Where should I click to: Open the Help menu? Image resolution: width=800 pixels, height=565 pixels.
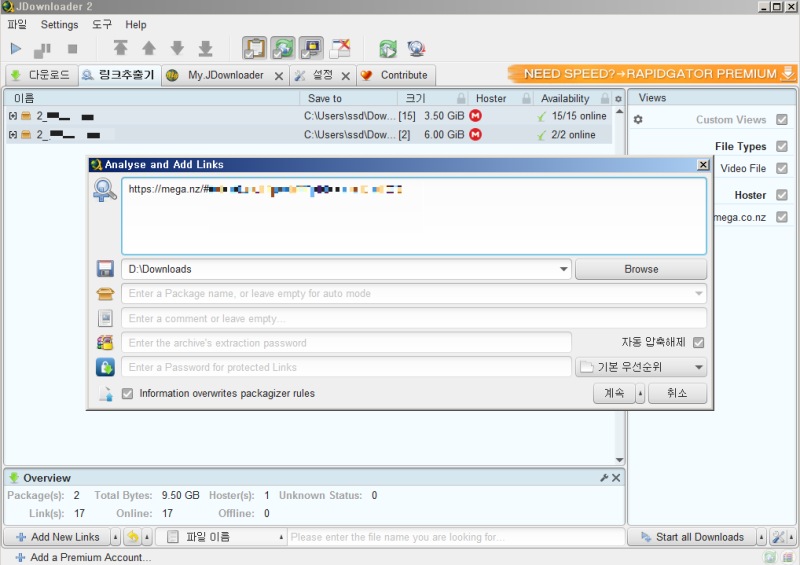pos(136,24)
